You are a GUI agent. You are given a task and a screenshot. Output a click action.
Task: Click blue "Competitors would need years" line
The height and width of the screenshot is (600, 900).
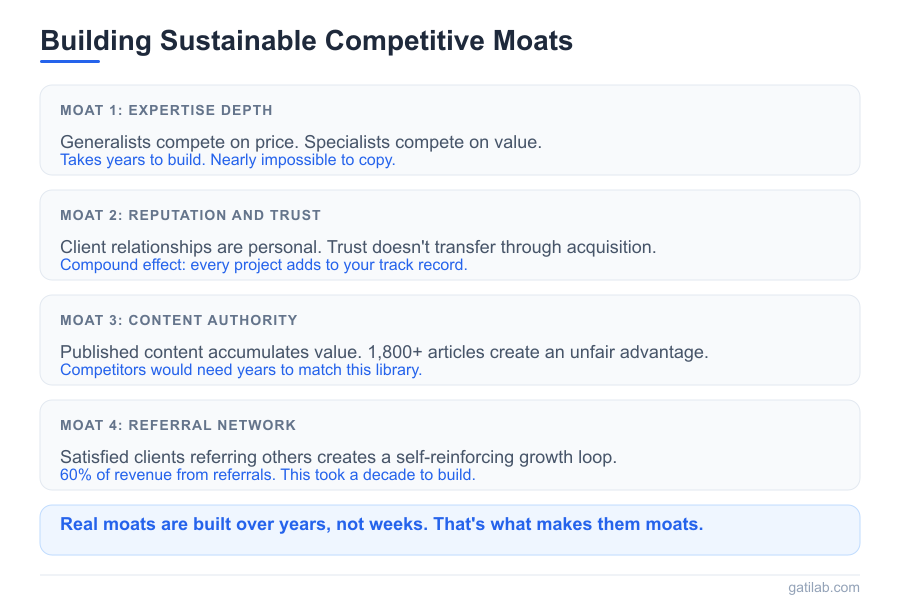click(x=241, y=370)
